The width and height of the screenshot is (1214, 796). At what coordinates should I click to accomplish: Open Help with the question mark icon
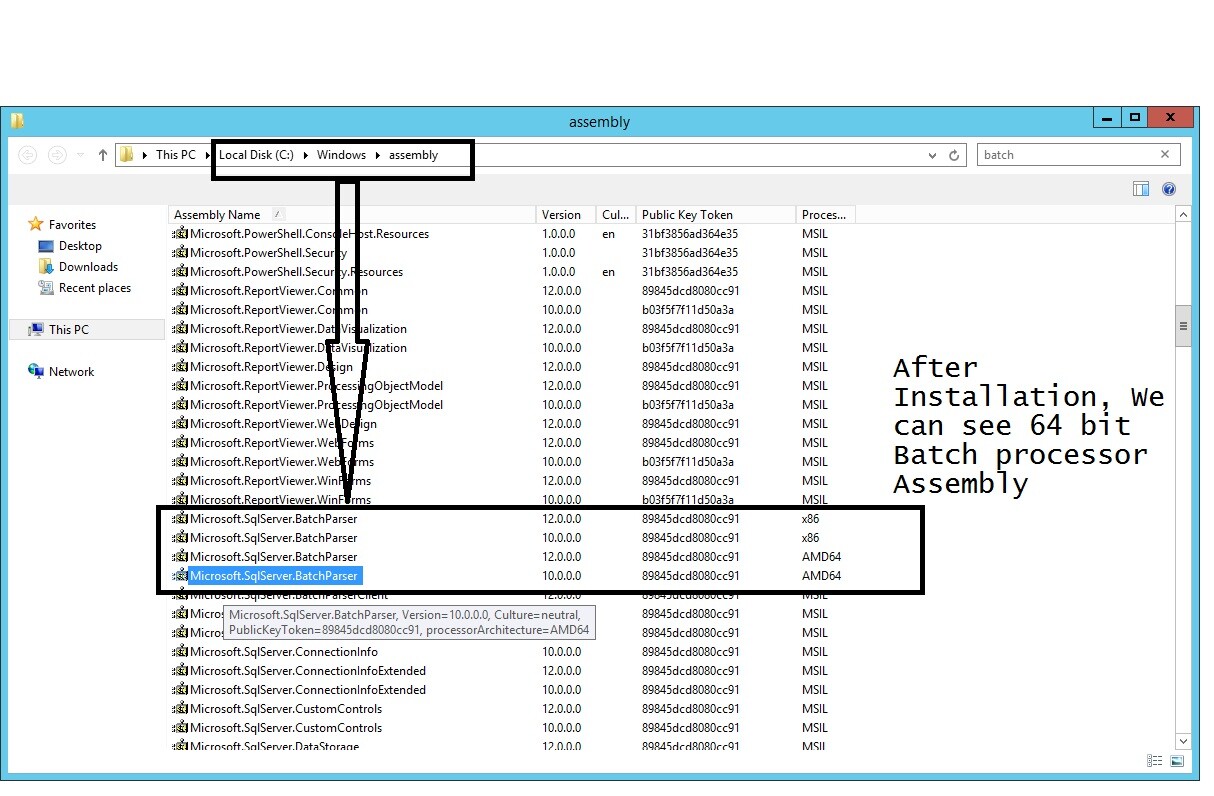tap(1169, 189)
